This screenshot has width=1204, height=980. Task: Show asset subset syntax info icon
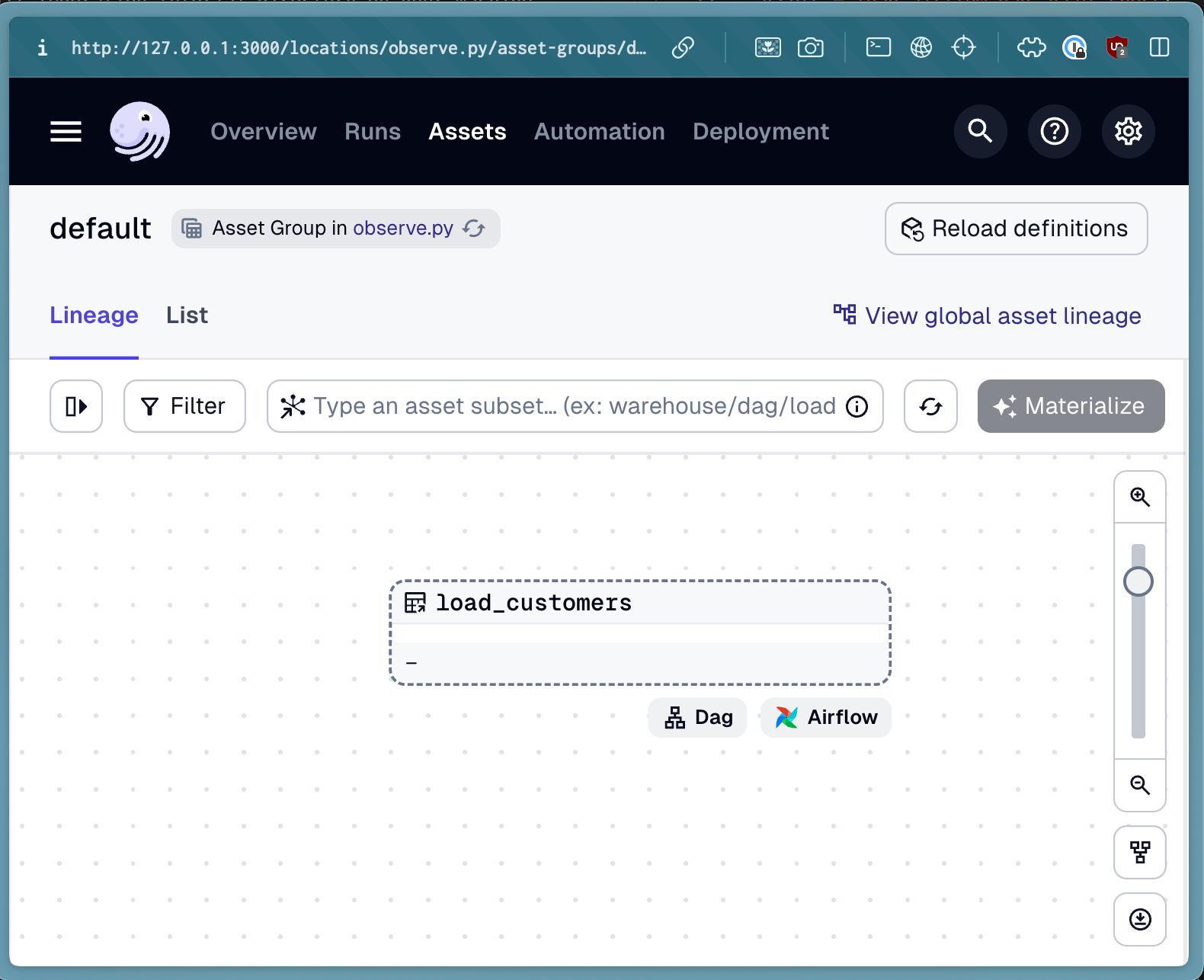coord(857,406)
